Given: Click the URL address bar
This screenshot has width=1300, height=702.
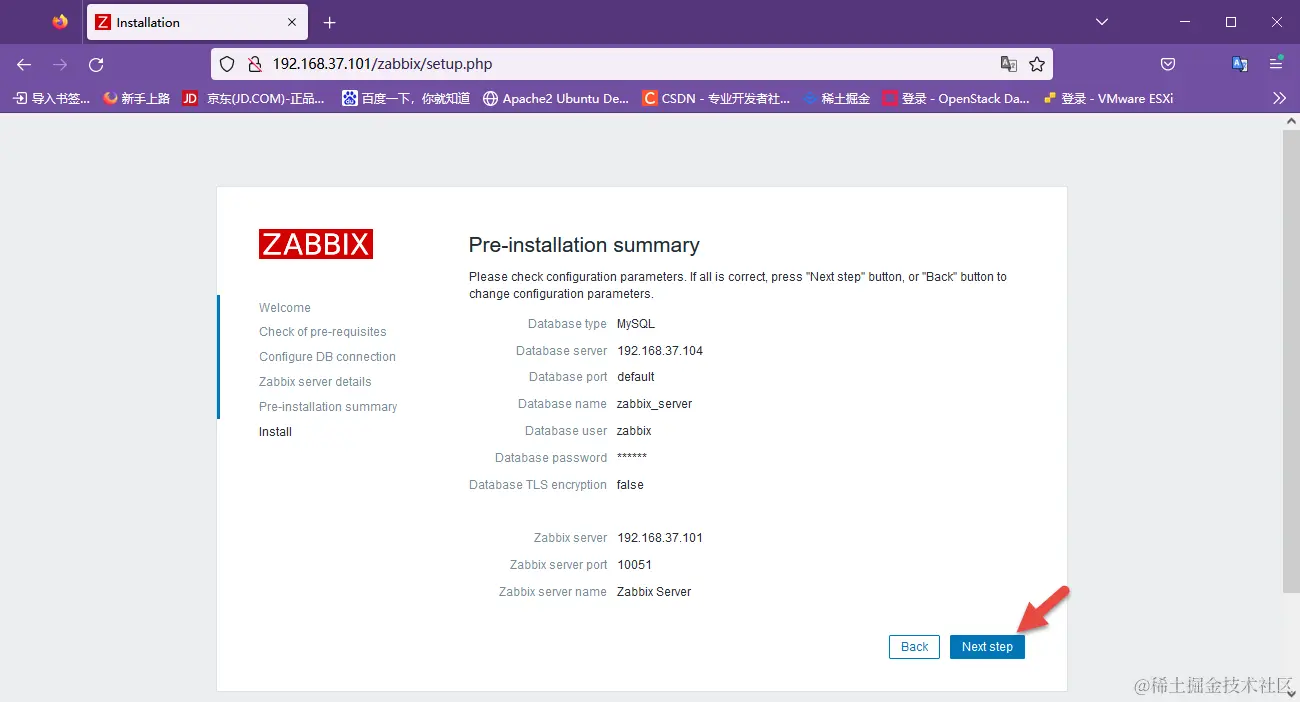Looking at the screenshot, I should [x=630, y=64].
